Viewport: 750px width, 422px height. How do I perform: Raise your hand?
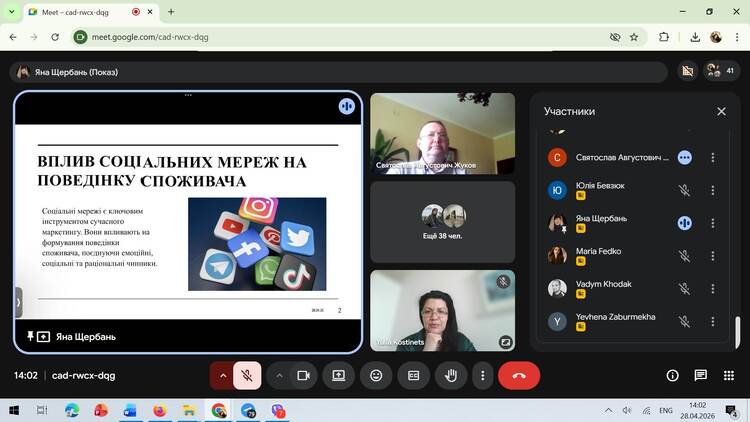(x=451, y=376)
